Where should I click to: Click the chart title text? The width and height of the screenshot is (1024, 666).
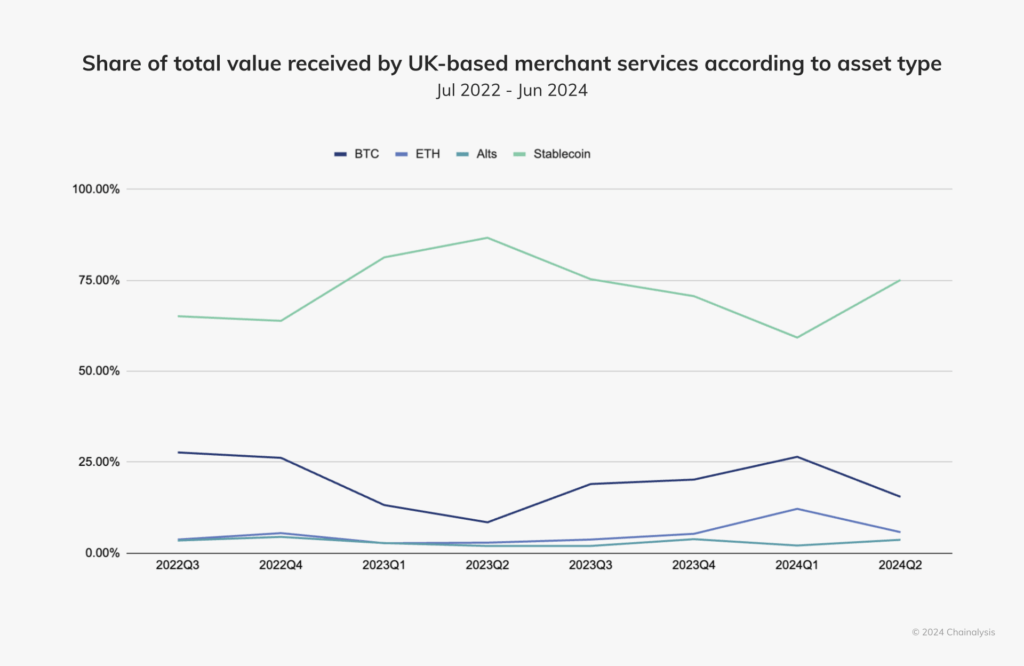point(511,64)
